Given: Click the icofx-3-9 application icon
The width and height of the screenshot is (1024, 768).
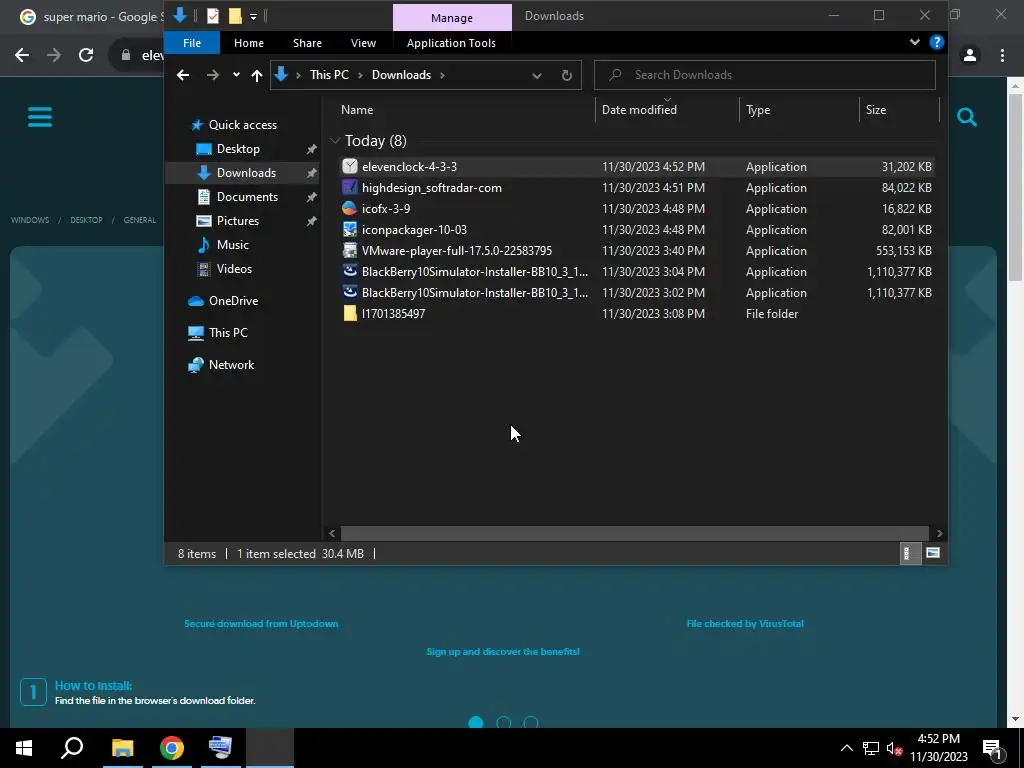Looking at the screenshot, I should point(350,208).
